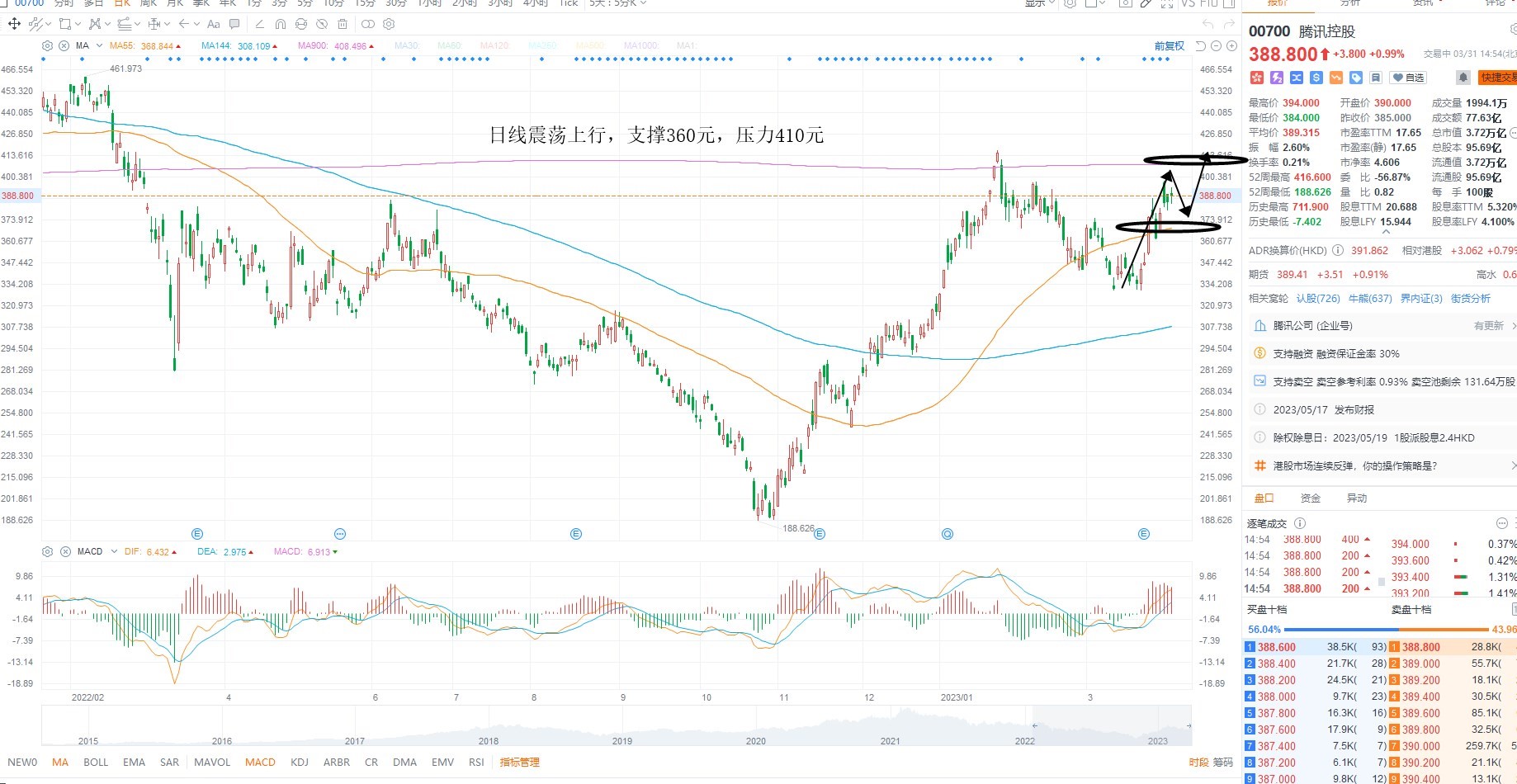Click the 快捷交易 quick trade button
The height and width of the screenshot is (784, 1517).
[x=1497, y=78]
